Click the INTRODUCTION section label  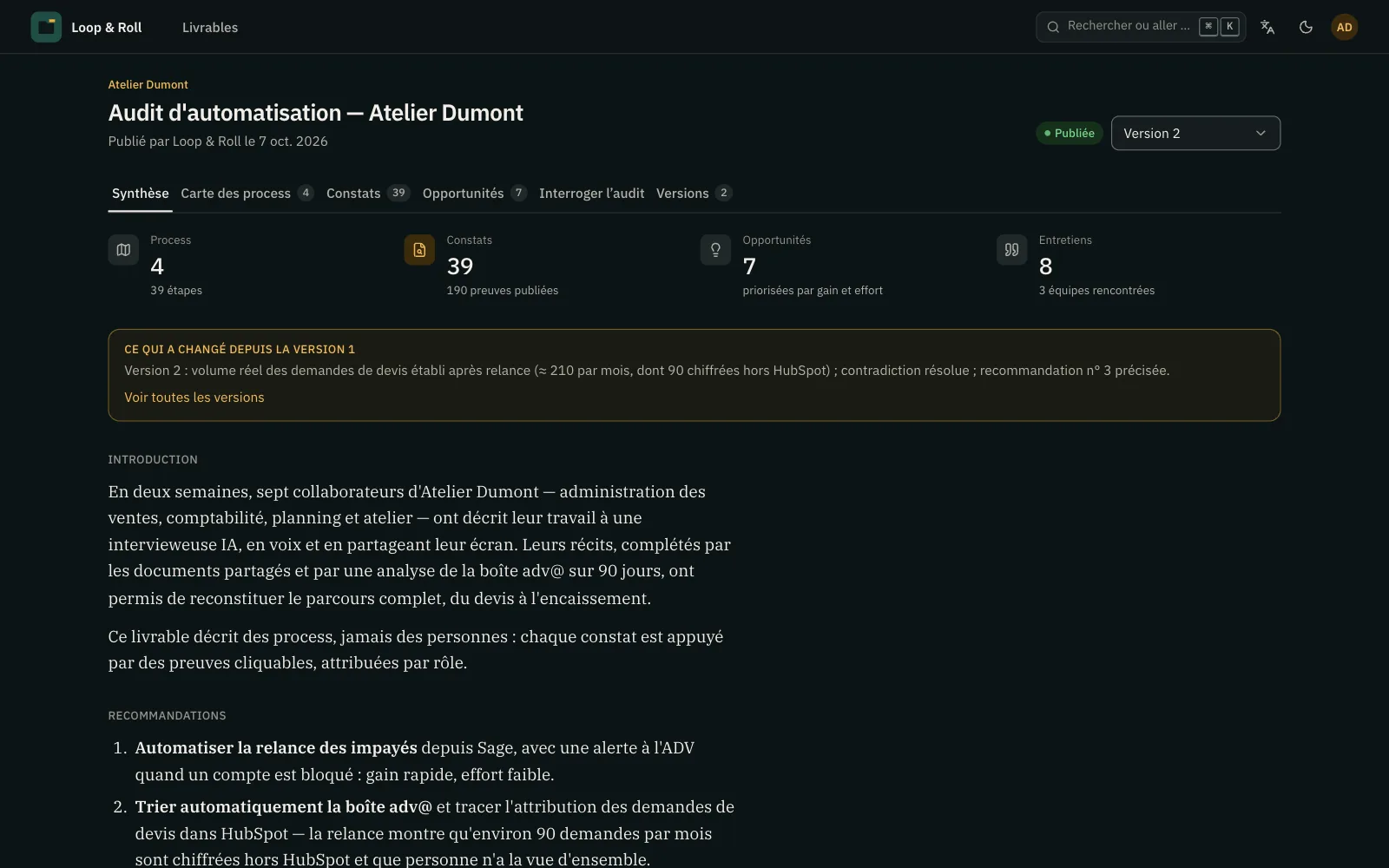(153, 459)
